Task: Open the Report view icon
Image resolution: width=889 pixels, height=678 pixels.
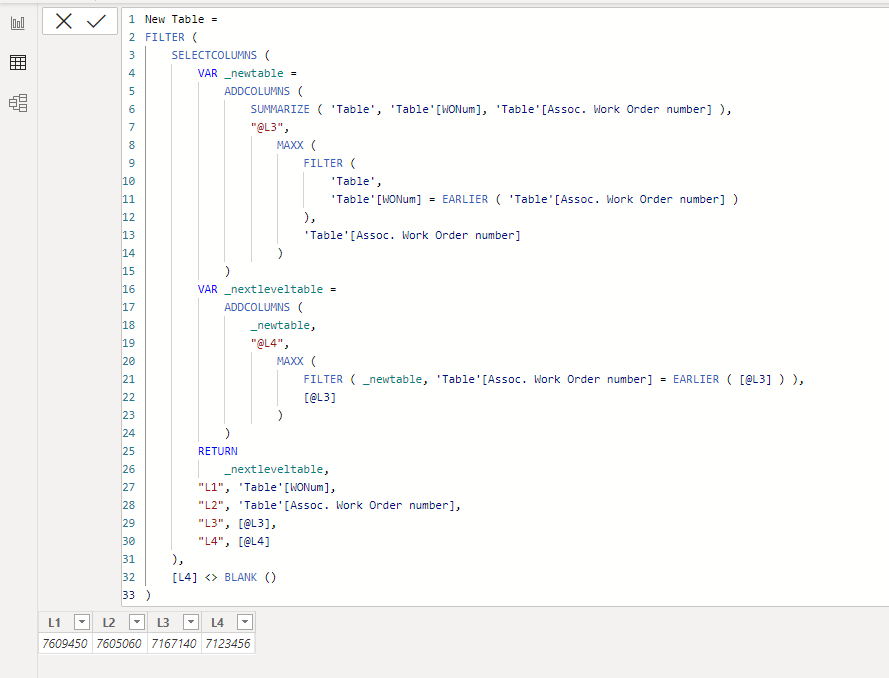Action: coord(18,23)
